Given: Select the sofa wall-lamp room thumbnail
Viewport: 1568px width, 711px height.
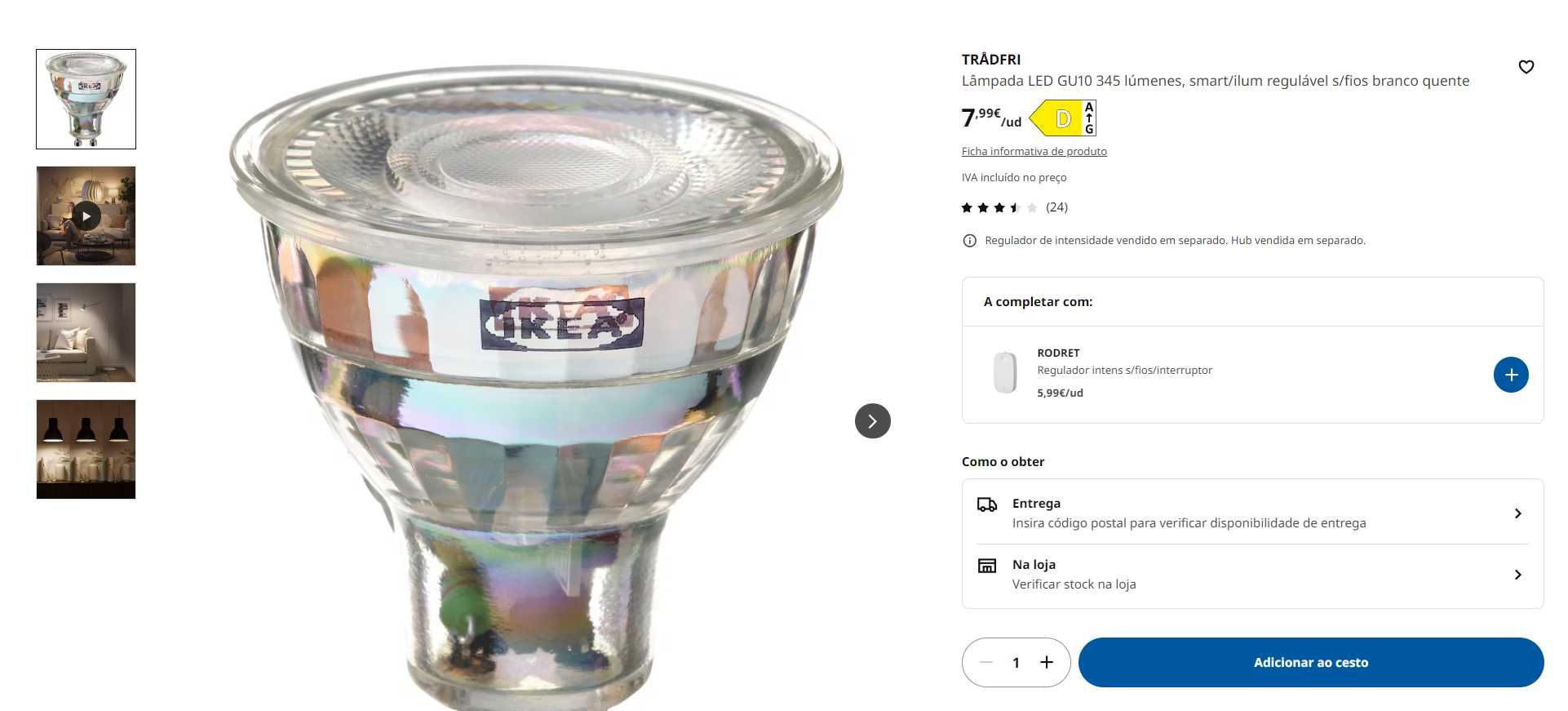Looking at the screenshot, I should coord(86,332).
